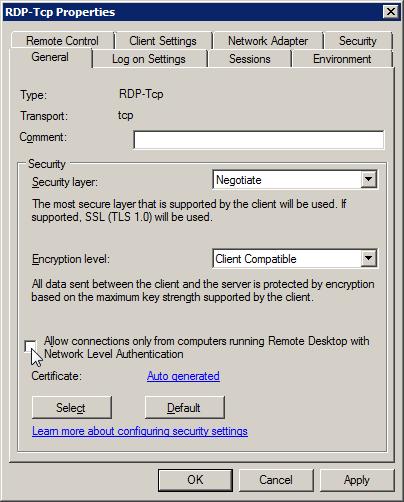Click the Comment label
This screenshot has height=502, width=404.
coord(43,137)
